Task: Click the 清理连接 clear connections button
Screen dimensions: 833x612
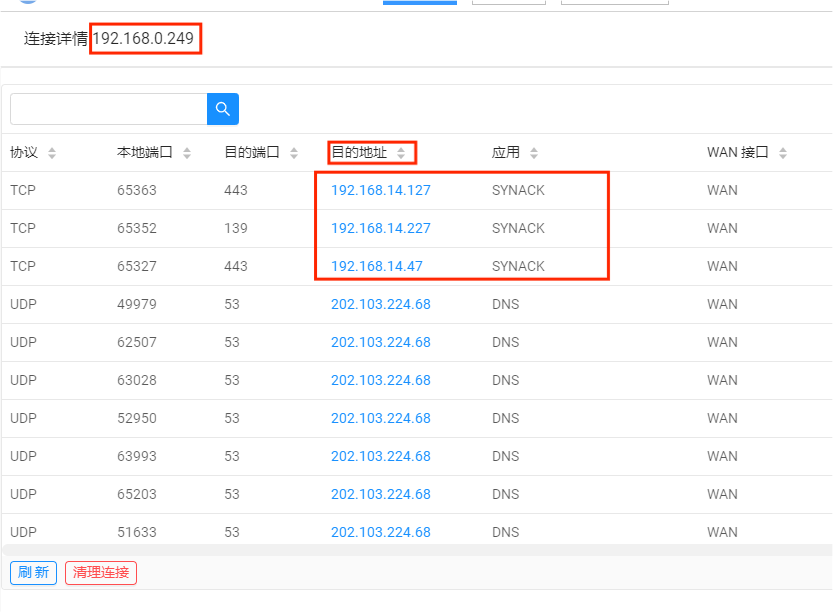Action: [x=100, y=572]
